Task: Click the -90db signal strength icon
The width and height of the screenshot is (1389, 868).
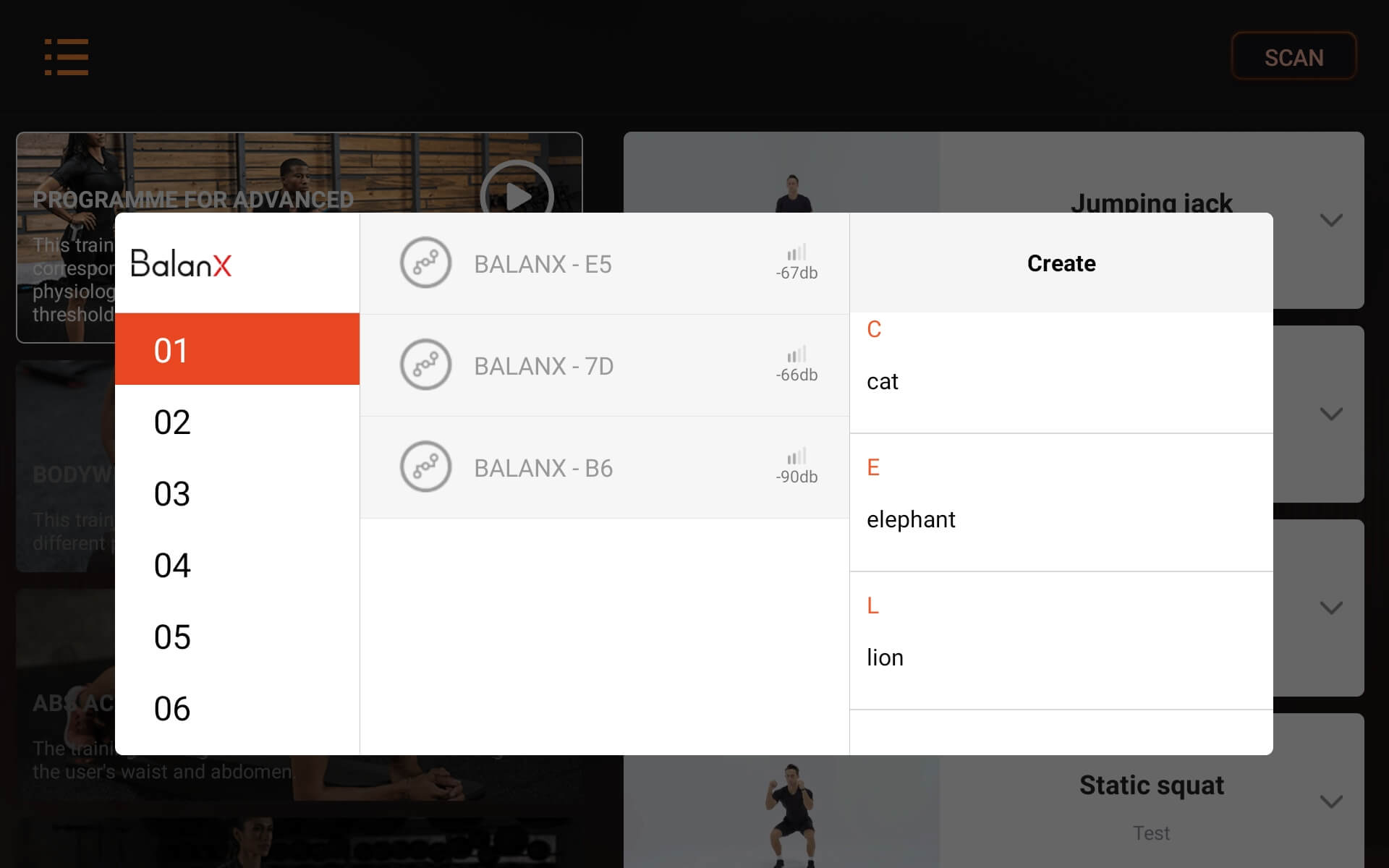Action: pos(797,456)
